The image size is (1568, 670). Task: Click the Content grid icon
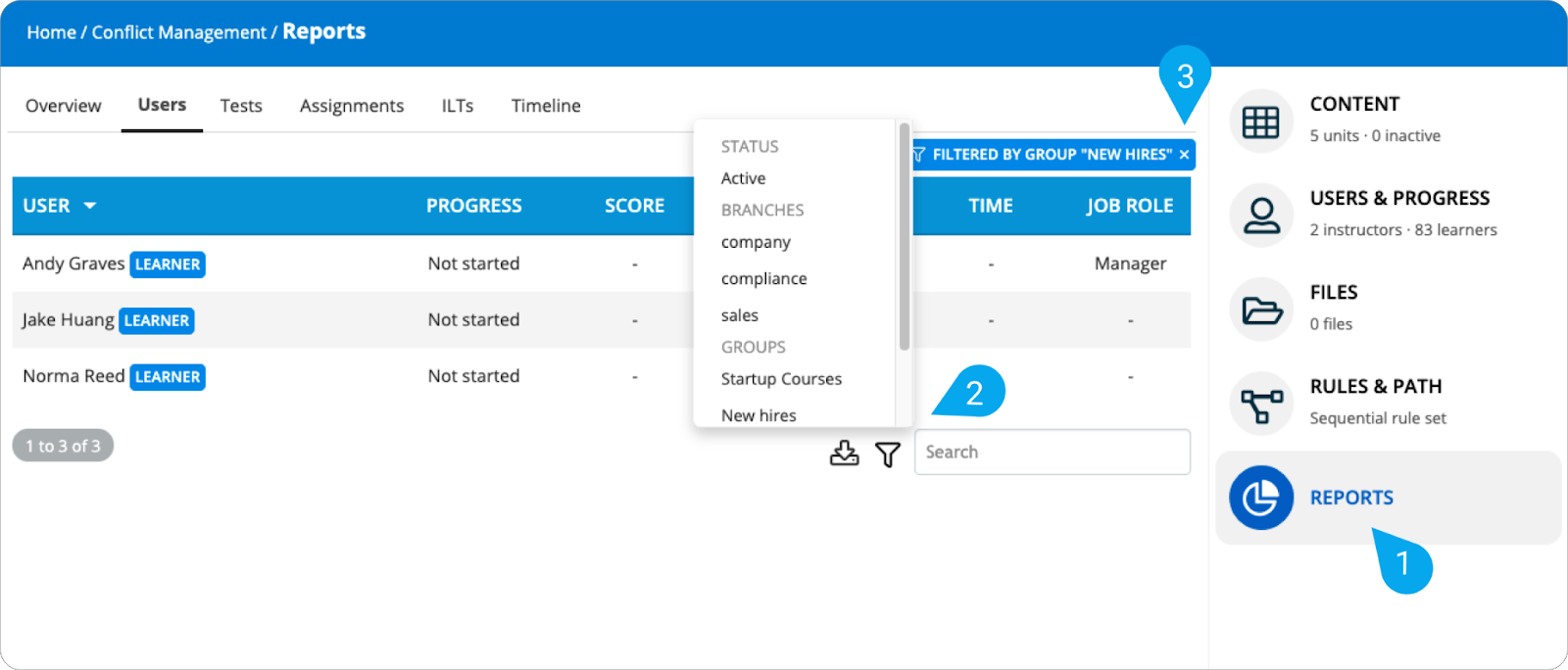(x=1260, y=121)
